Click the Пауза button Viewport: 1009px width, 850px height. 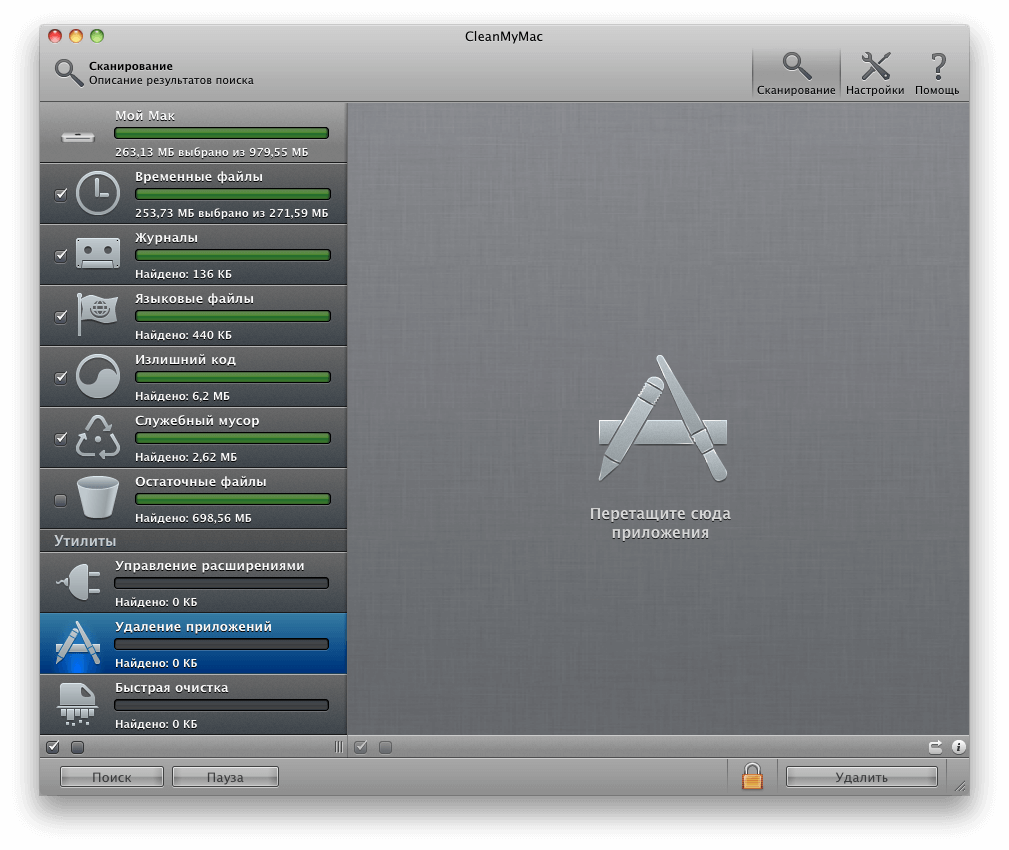tap(225, 777)
